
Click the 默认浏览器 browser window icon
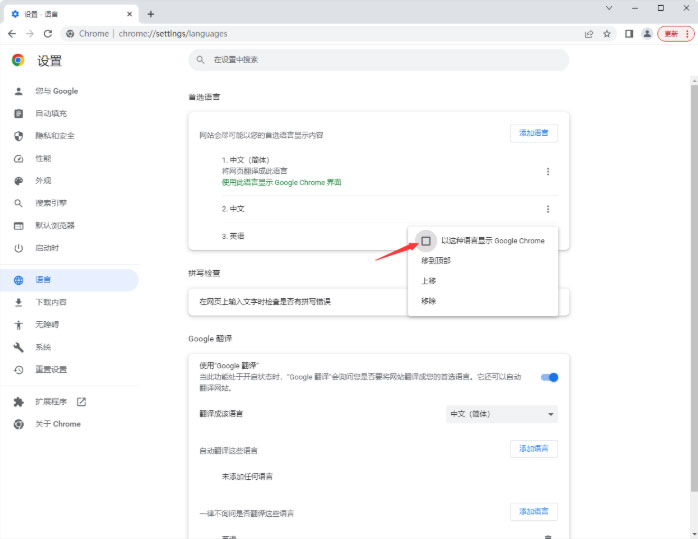tap(19, 226)
